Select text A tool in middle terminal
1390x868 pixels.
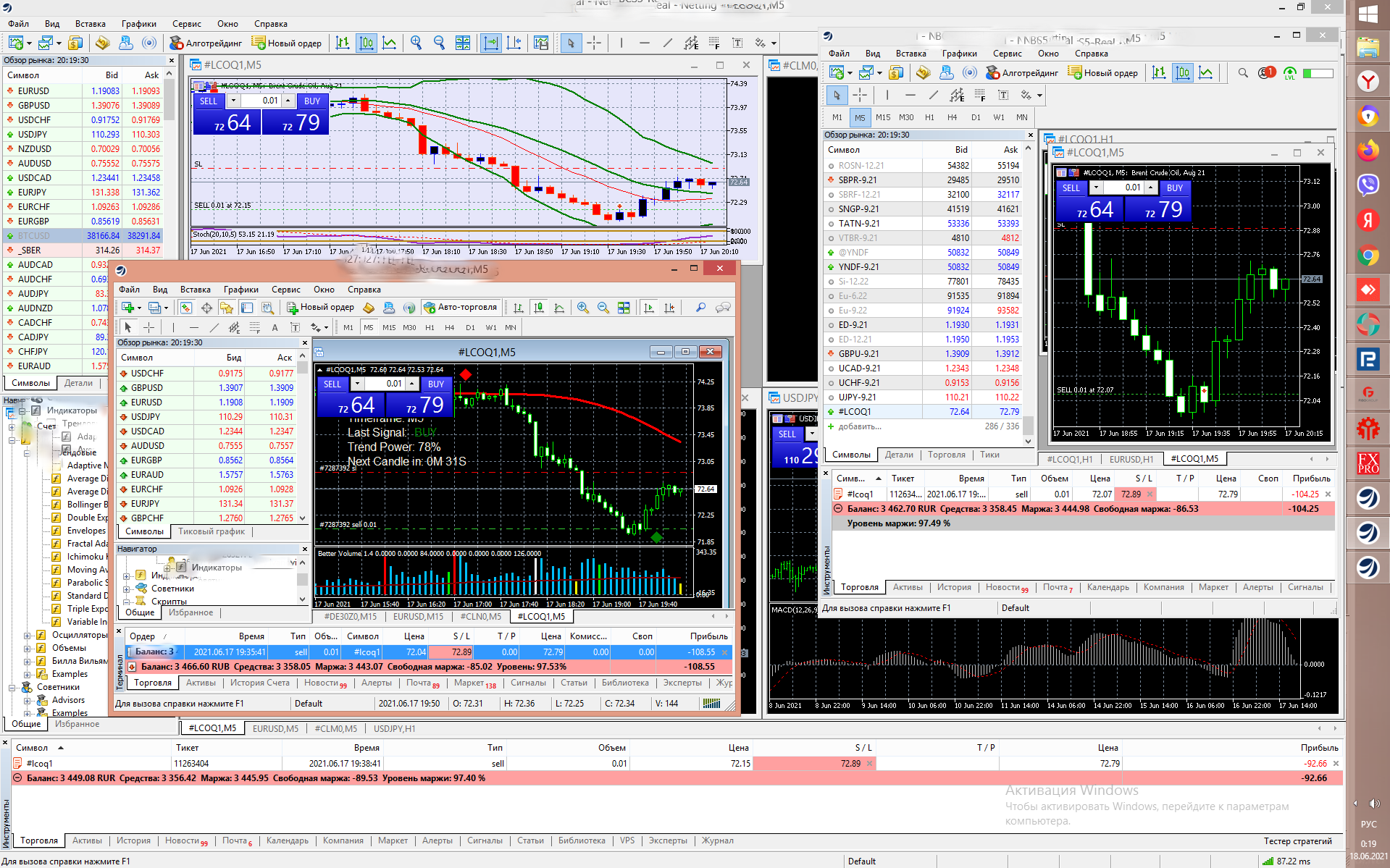275,327
